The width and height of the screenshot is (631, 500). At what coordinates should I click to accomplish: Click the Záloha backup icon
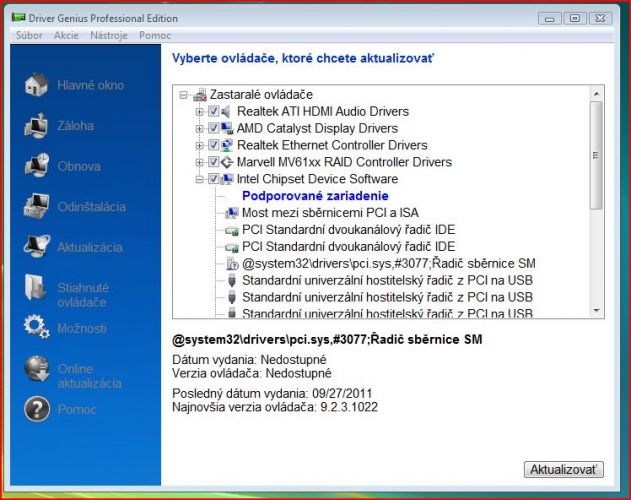[x=36, y=126]
